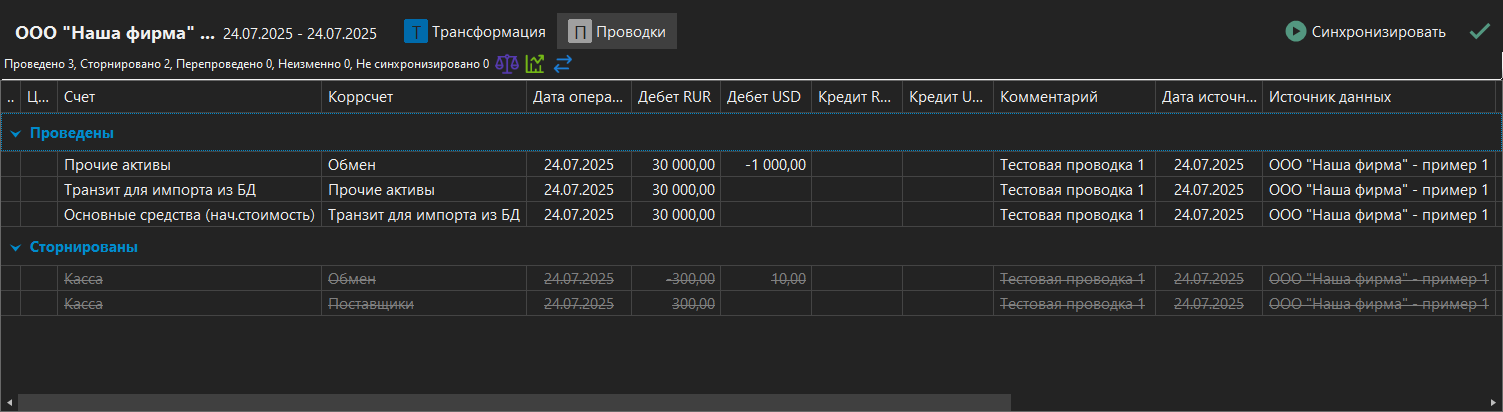Collapse the Проведены group

point(16,133)
